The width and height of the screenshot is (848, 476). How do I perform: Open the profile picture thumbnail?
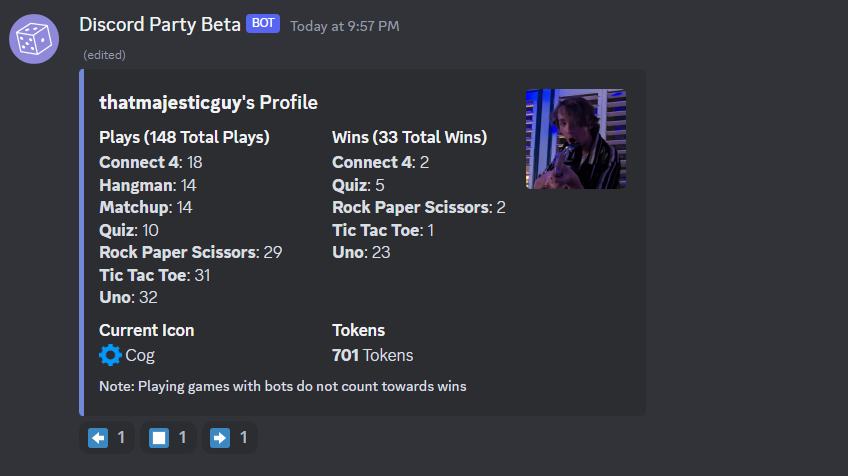coord(576,139)
